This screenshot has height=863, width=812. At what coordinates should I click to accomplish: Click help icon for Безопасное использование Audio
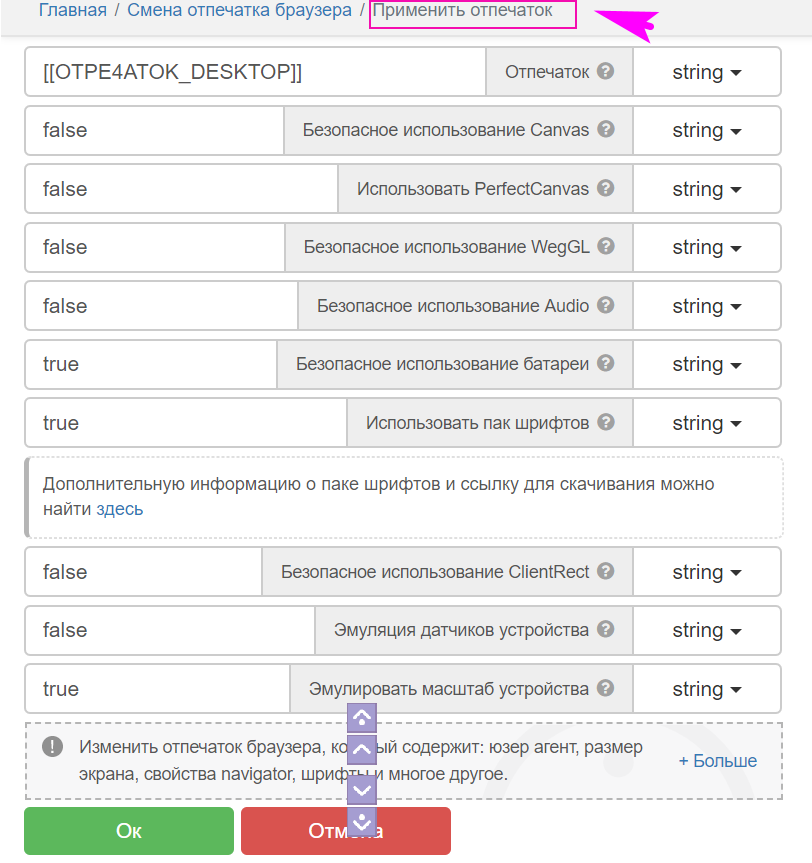tap(605, 306)
